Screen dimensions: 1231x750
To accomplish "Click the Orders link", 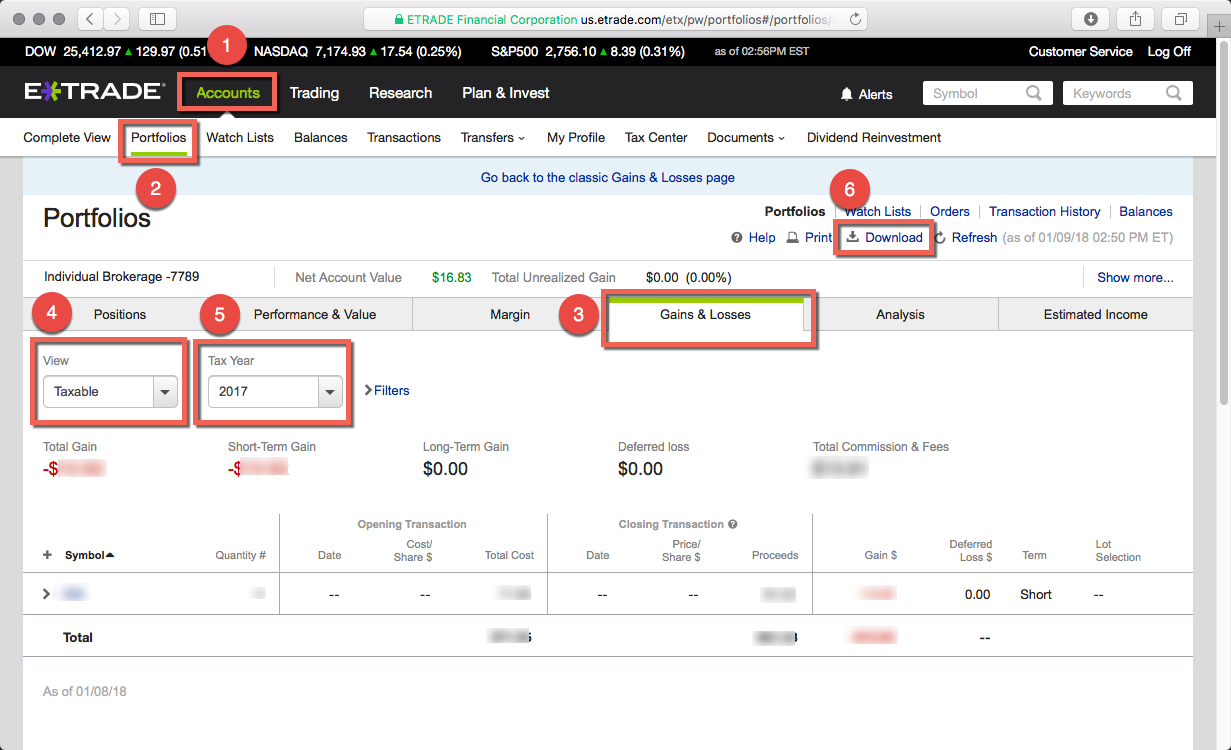I will tap(950, 212).
